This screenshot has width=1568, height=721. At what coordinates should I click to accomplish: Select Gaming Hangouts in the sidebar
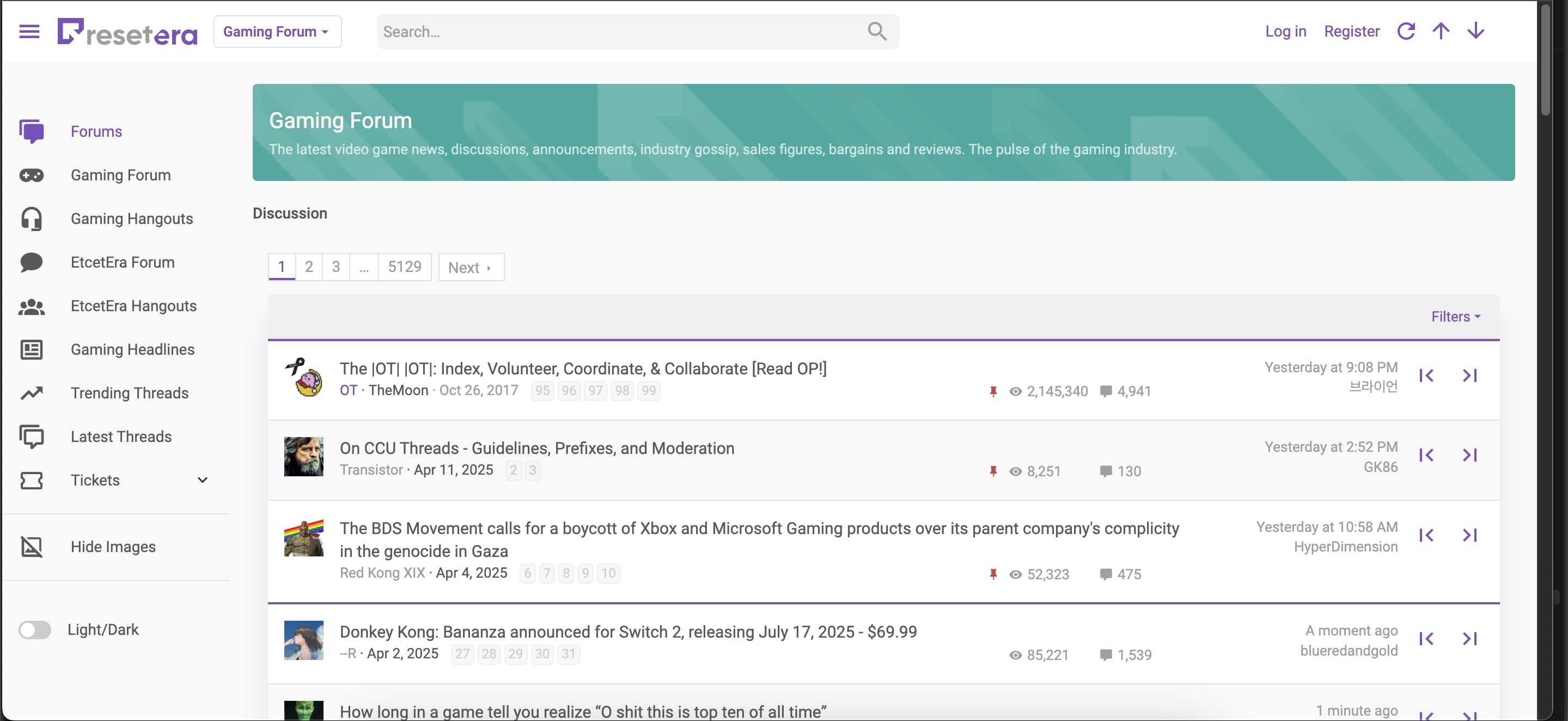coord(131,219)
